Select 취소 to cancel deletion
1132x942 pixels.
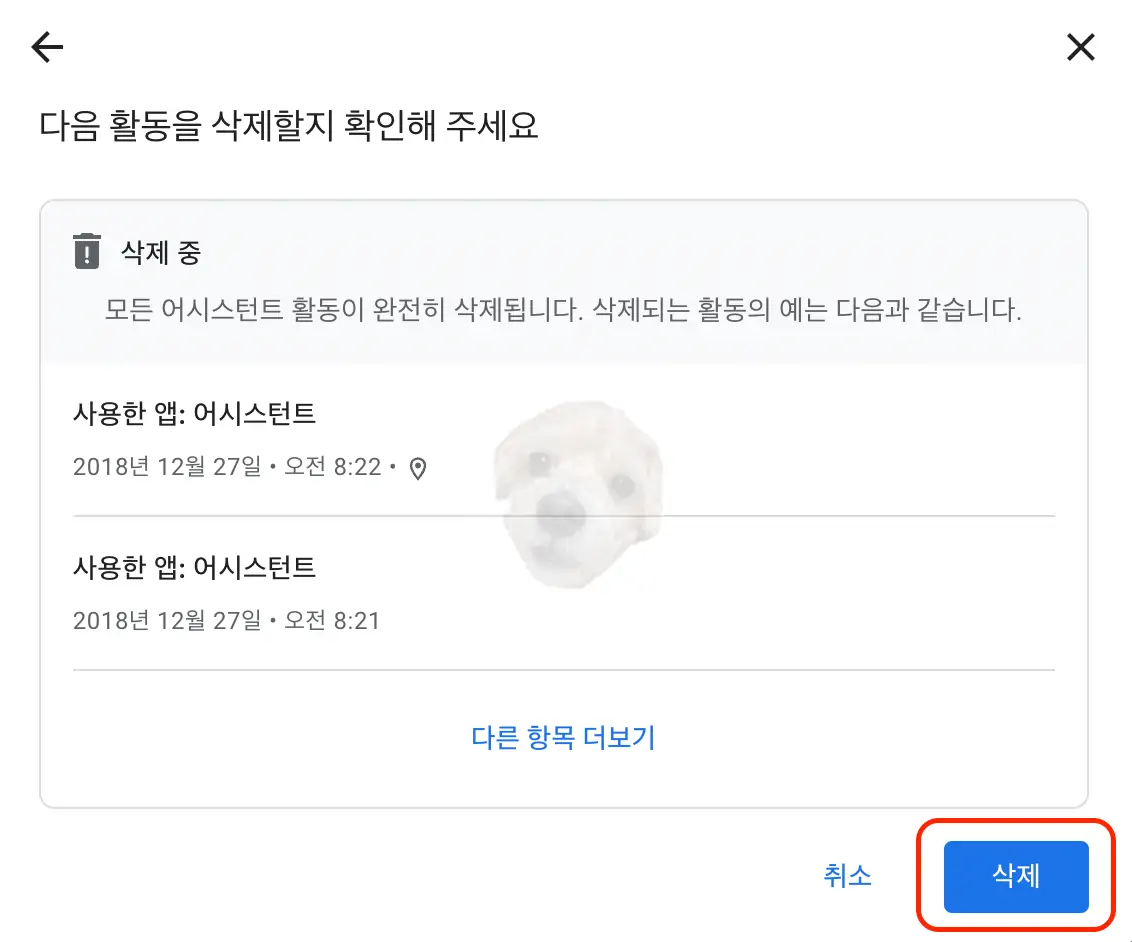coord(847,876)
